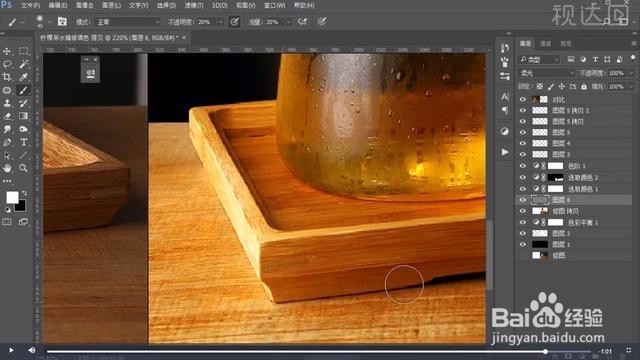The width and height of the screenshot is (640, 360).
Task: Select the Crop tool
Action: point(7,77)
